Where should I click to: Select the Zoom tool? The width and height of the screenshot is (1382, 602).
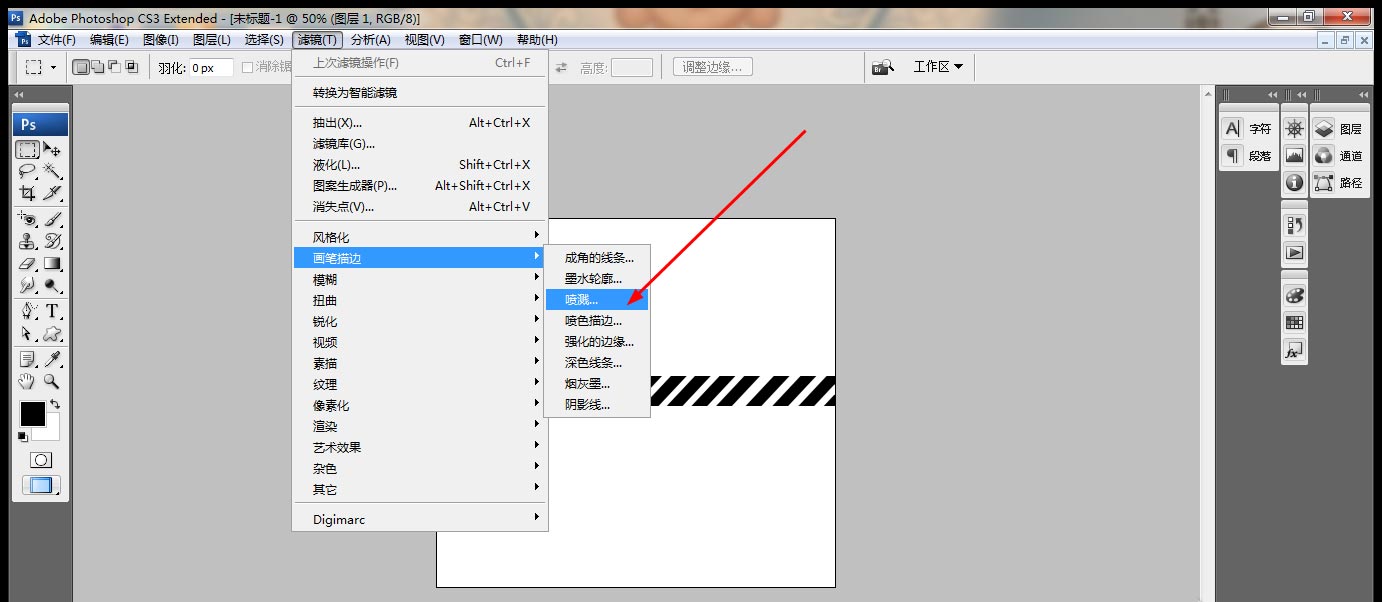click(x=53, y=381)
